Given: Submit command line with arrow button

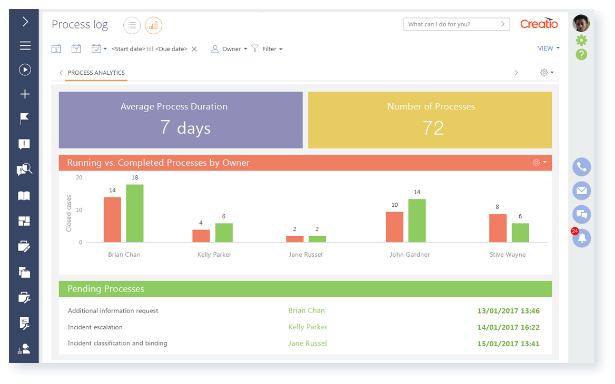Looking at the screenshot, I should click(503, 24).
